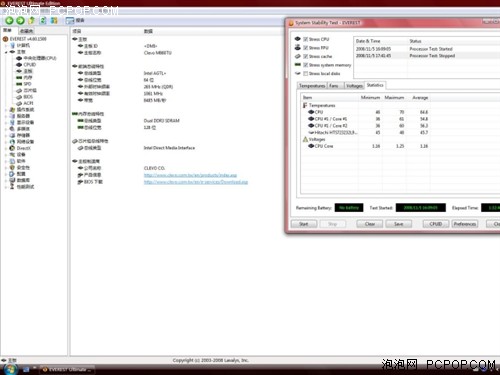Select the EVEREST v4.60 root node icon
This screenshot has width=500, height=375.
pyautogui.click(x=5, y=39)
